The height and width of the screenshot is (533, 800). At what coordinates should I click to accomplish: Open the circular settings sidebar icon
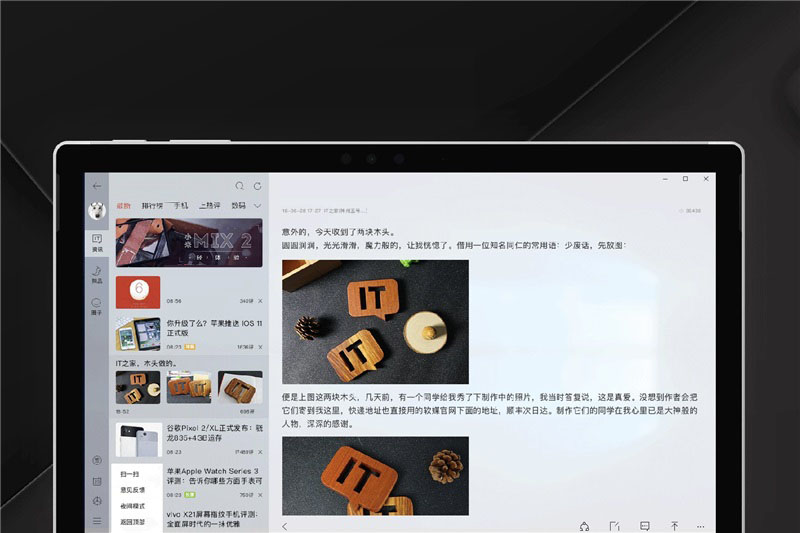(97, 501)
